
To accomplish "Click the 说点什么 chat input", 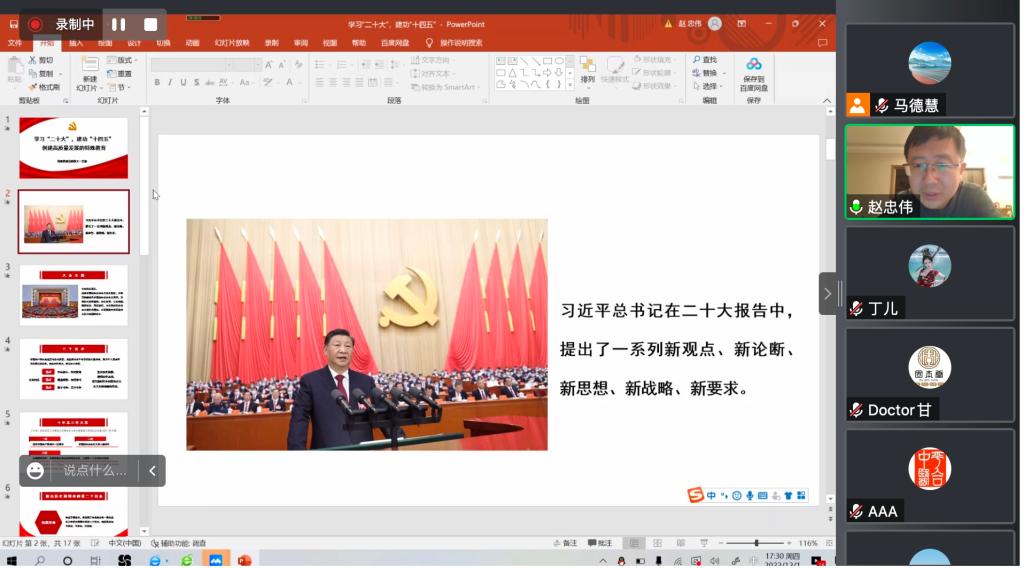I will [x=95, y=471].
